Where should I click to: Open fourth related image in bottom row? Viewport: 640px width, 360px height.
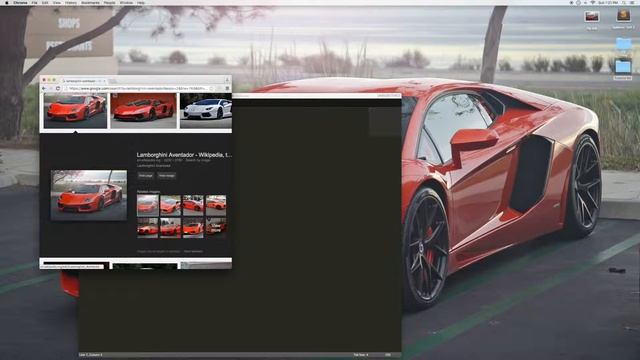pyautogui.click(x=216, y=227)
